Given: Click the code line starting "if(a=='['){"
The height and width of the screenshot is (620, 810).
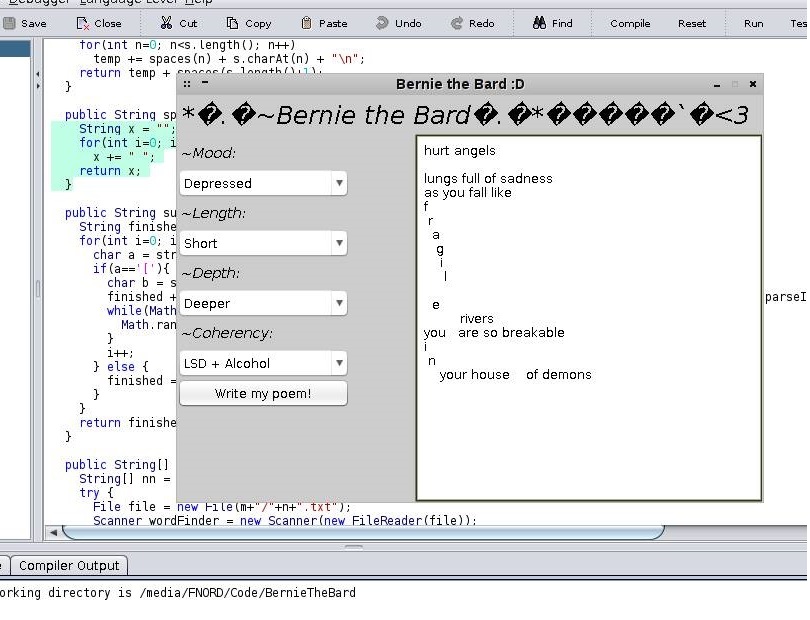Looking at the screenshot, I should pos(131,269).
